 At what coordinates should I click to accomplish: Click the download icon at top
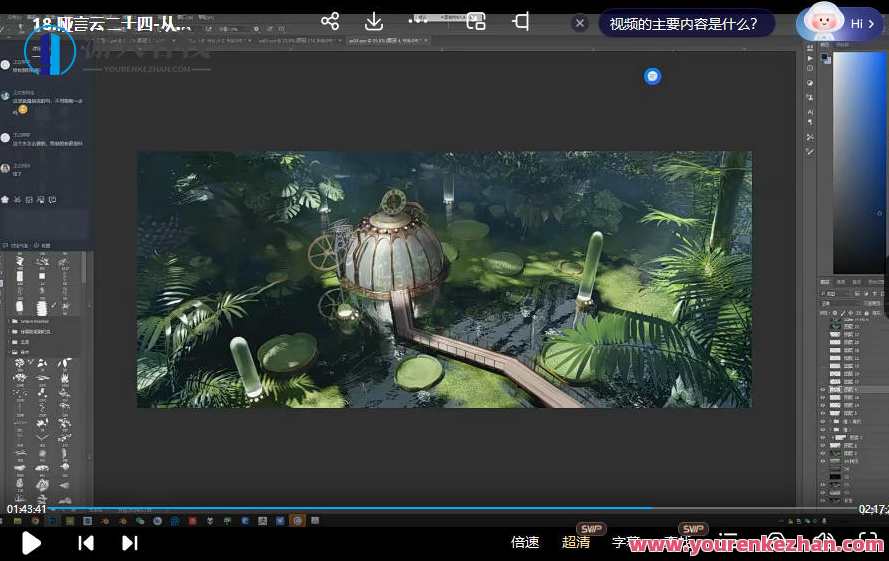373,21
